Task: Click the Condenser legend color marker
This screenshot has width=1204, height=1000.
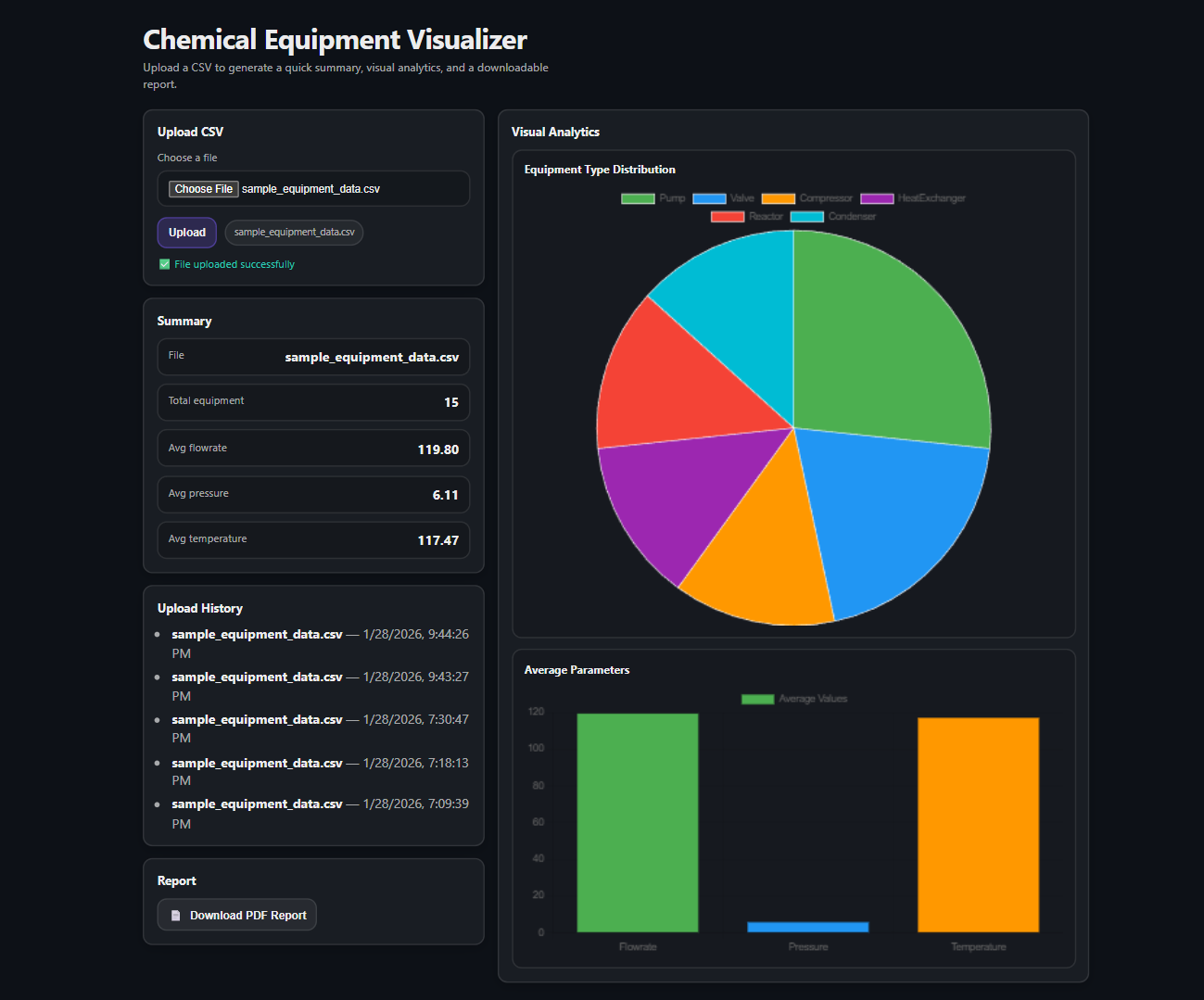Action: point(805,216)
